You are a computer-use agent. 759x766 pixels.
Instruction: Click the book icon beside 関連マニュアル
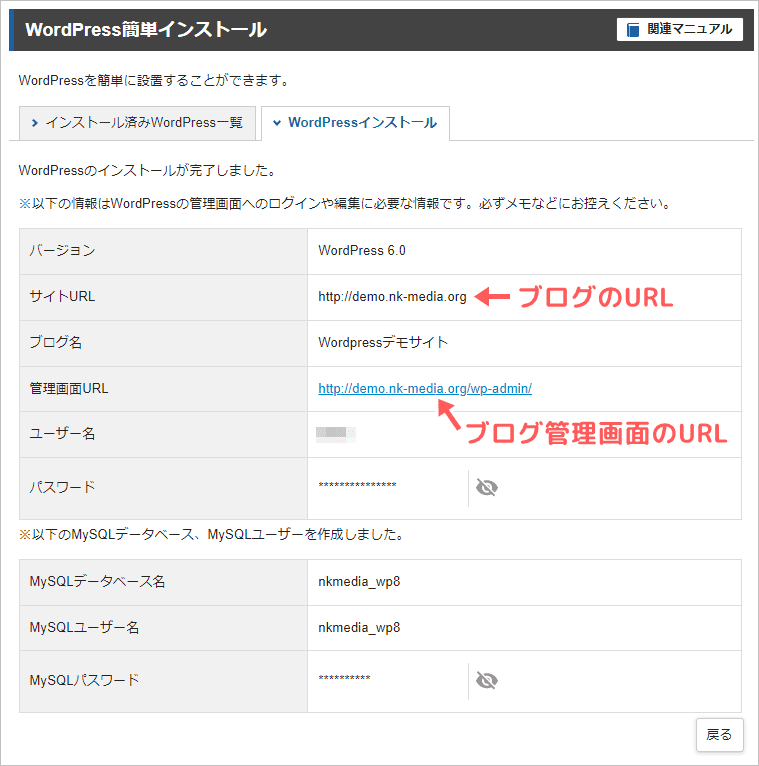click(633, 30)
